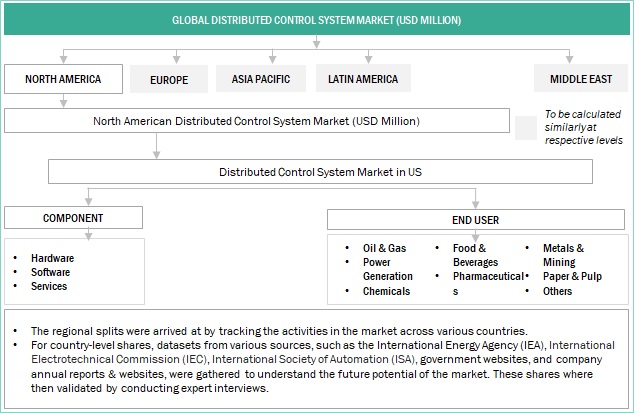Click the Global Distributed Control System Market header
This screenshot has width=635, height=413.
(x=316, y=19)
